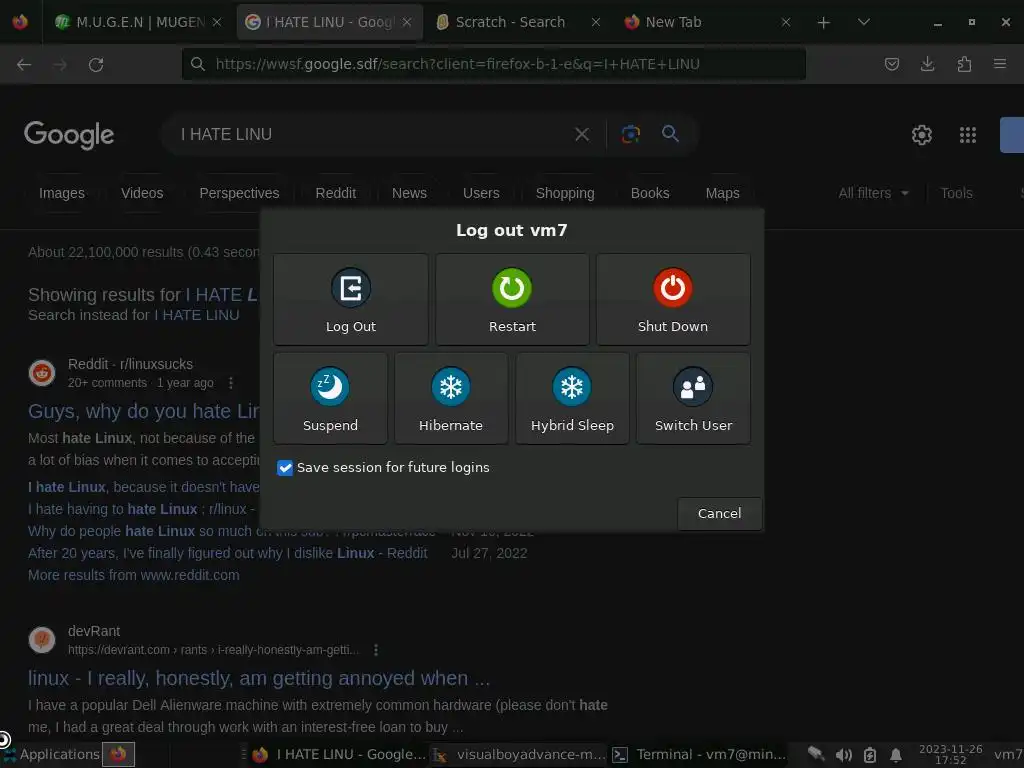Filter results by Books
This screenshot has width=1024, height=768.
pyautogui.click(x=650, y=193)
